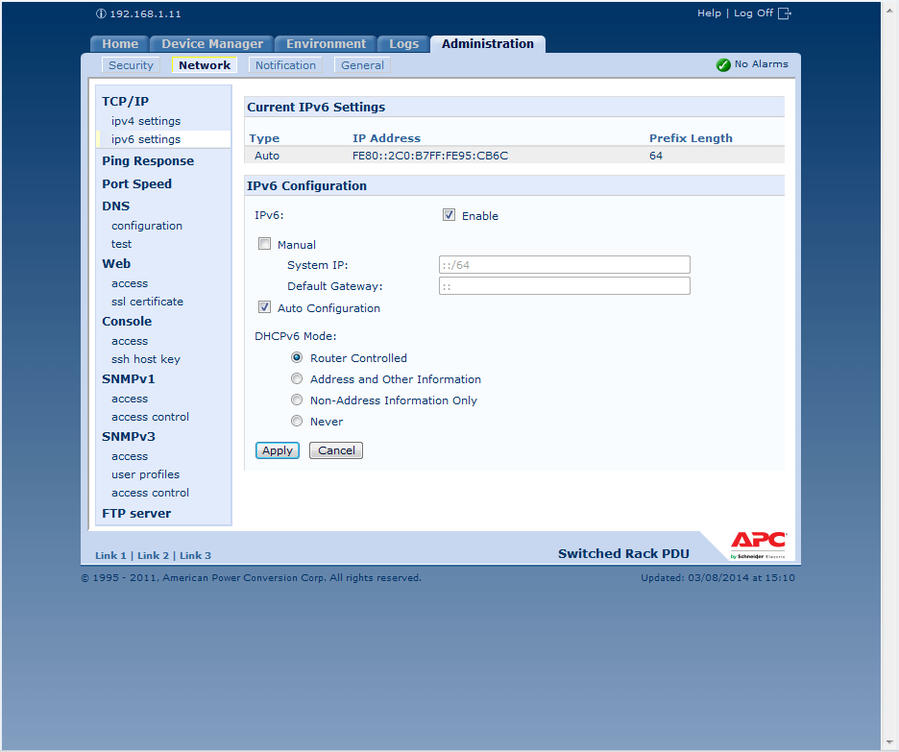Click the Cancel button
The image size is (899, 752).
click(x=336, y=451)
